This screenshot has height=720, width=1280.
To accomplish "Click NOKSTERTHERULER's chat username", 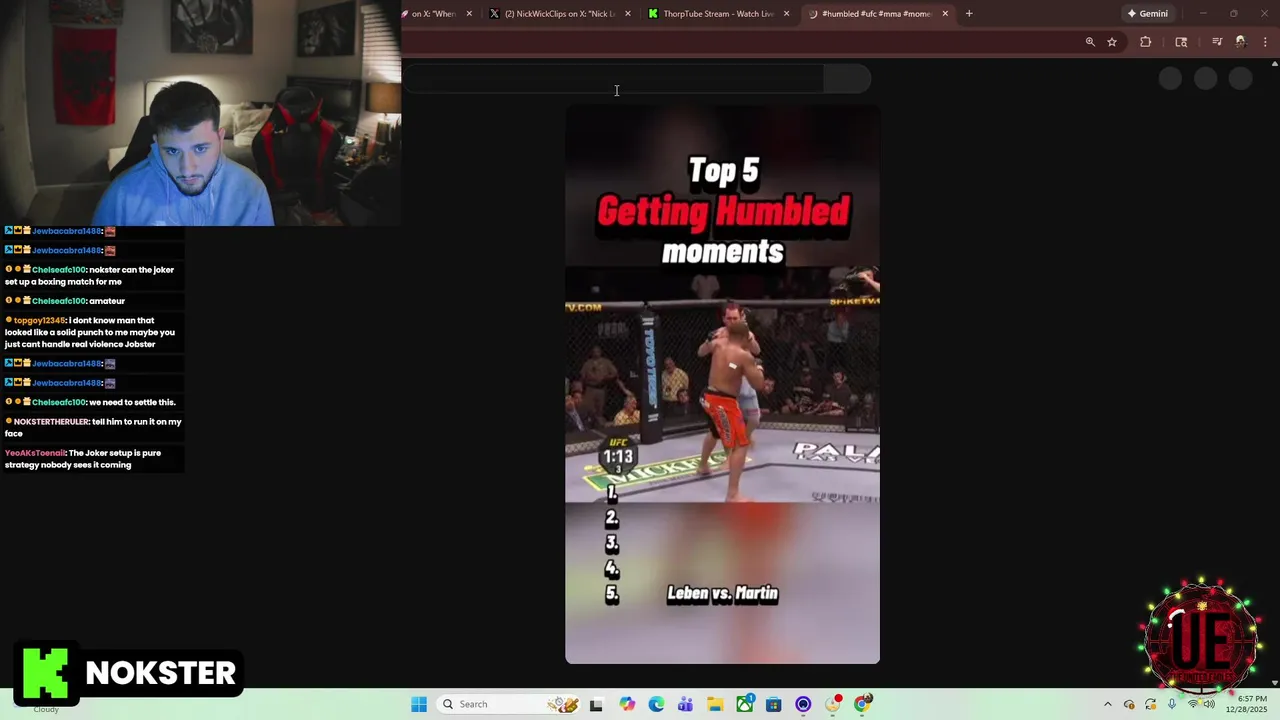I will tap(51, 422).
